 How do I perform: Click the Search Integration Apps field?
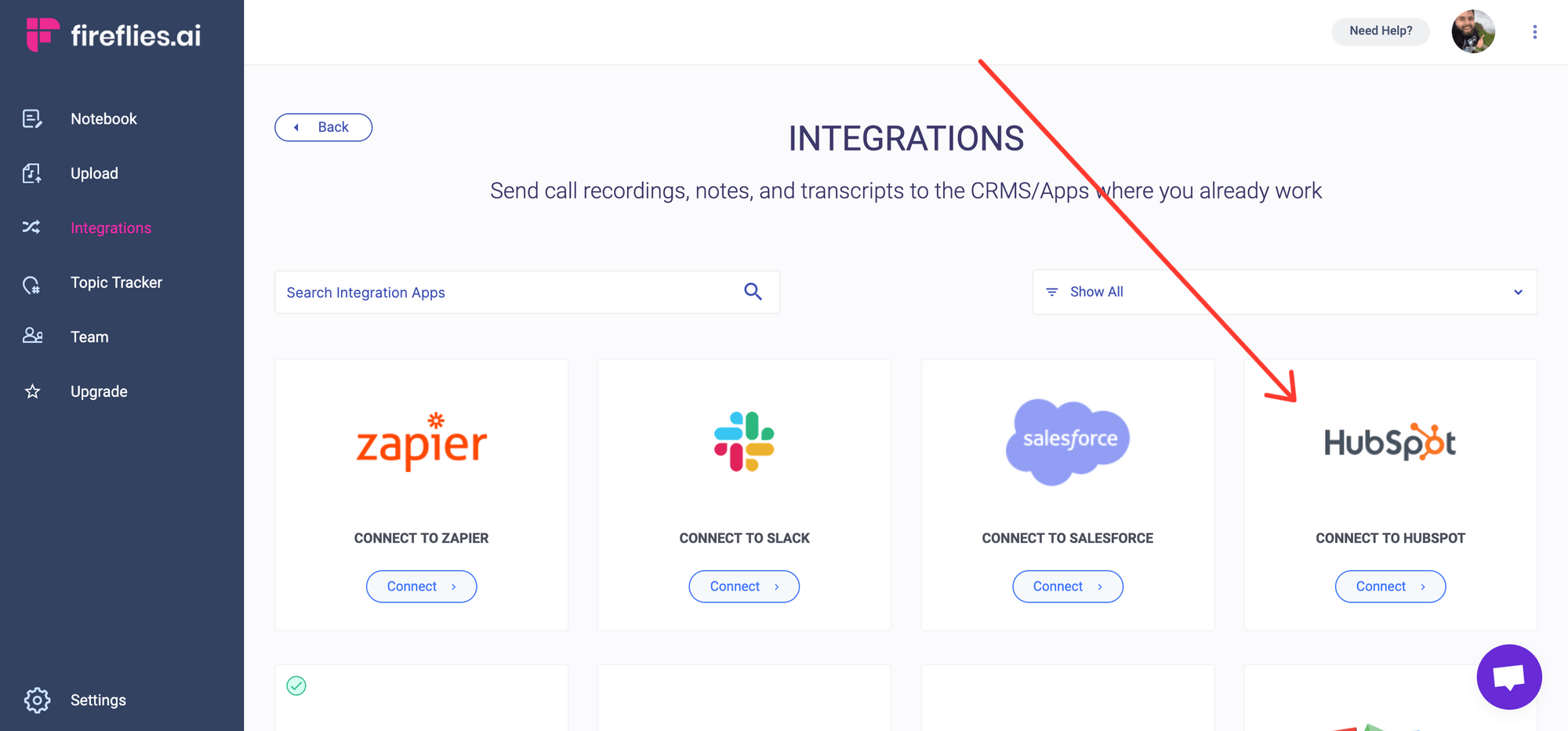click(470, 291)
